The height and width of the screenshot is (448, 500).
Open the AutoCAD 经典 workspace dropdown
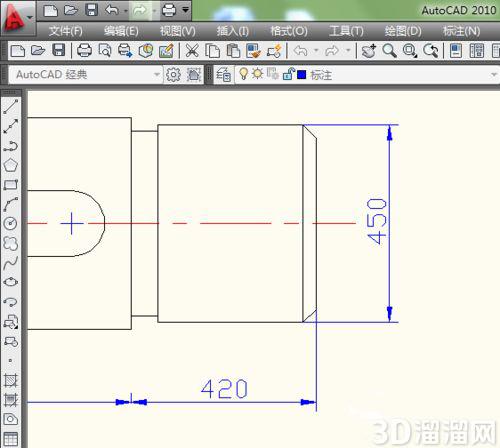[x=85, y=74]
